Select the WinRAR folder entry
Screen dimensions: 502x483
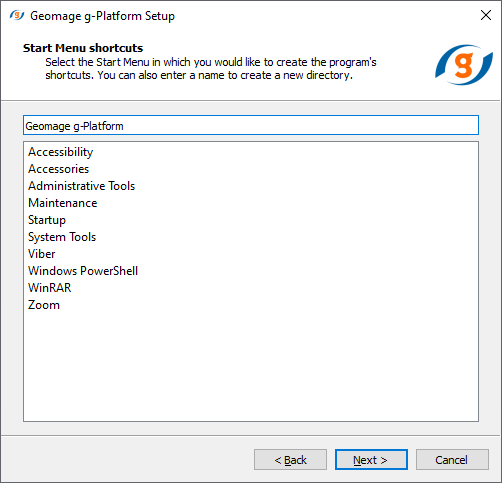point(50,288)
